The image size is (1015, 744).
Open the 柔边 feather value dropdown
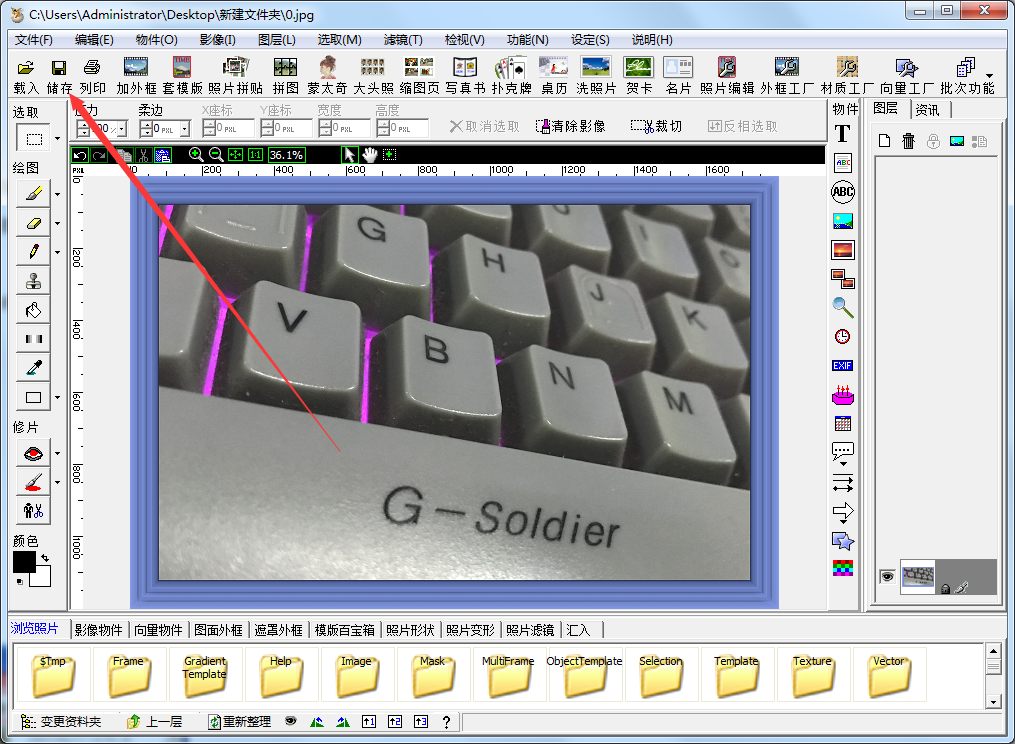[185, 129]
